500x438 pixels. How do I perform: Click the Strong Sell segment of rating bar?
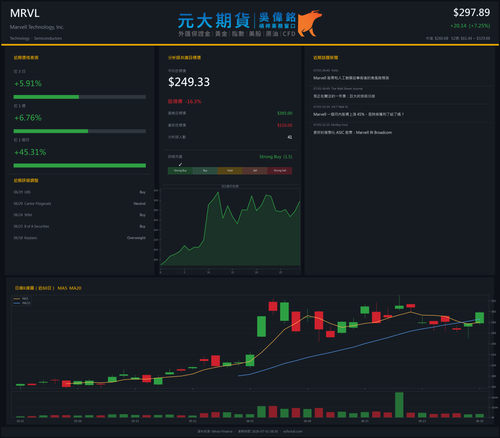click(x=280, y=171)
